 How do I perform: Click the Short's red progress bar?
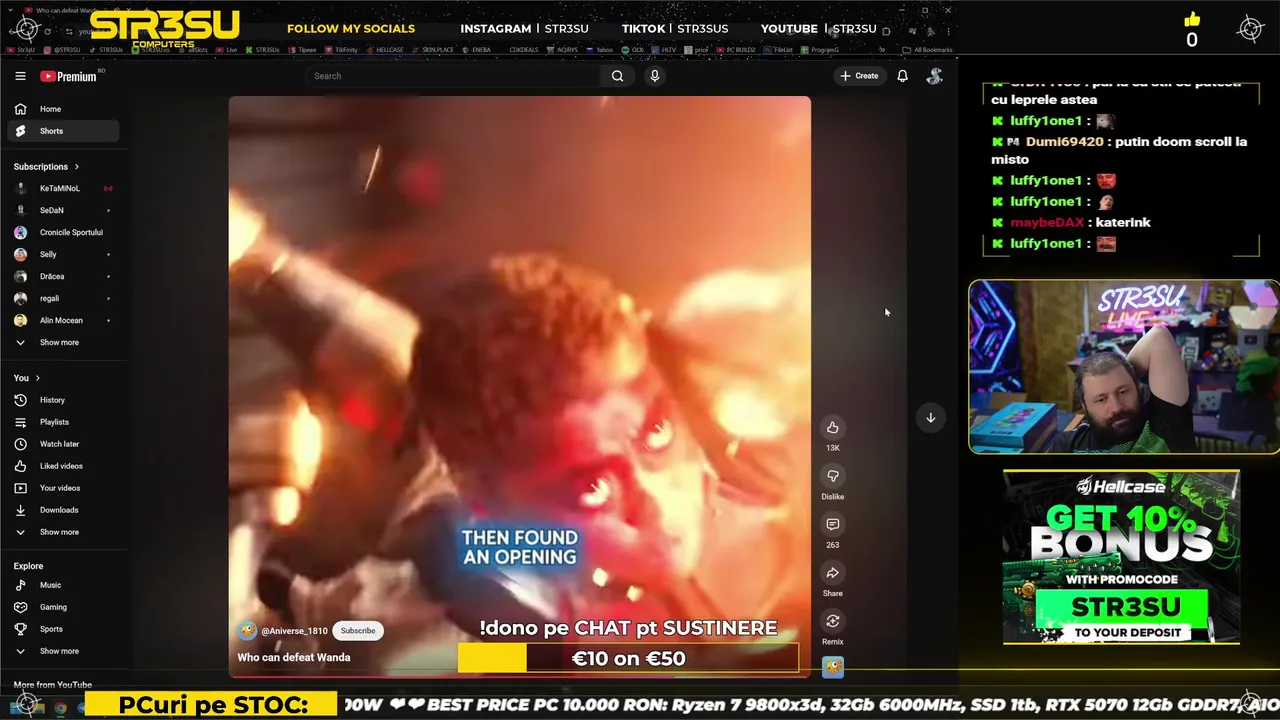pos(519,676)
